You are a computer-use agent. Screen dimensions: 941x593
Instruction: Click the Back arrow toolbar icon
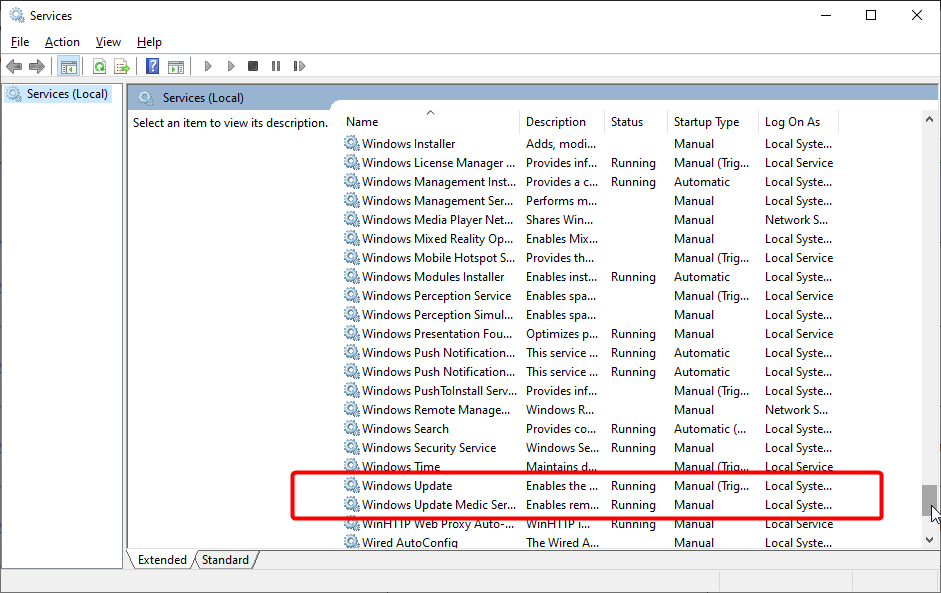coord(14,66)
